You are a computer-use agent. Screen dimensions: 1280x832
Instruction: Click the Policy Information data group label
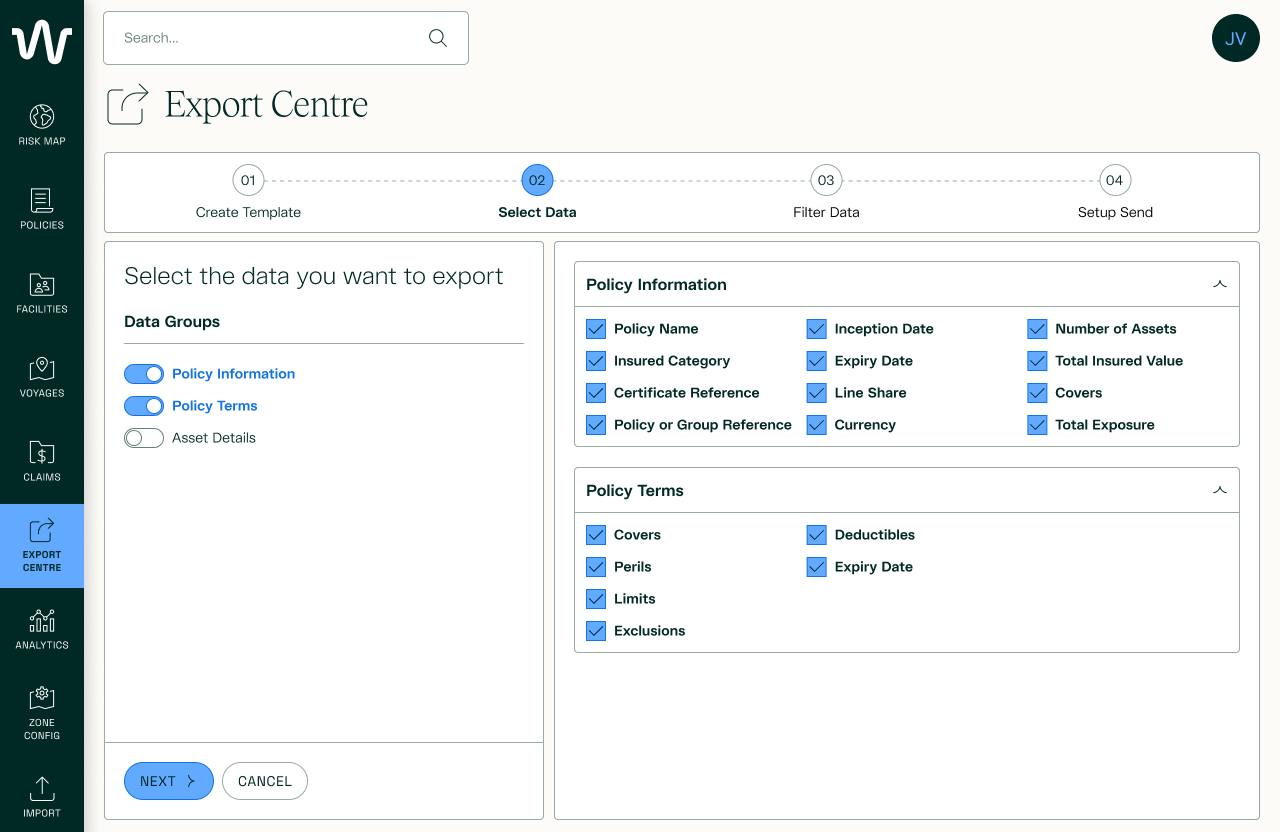pos(234,374)
